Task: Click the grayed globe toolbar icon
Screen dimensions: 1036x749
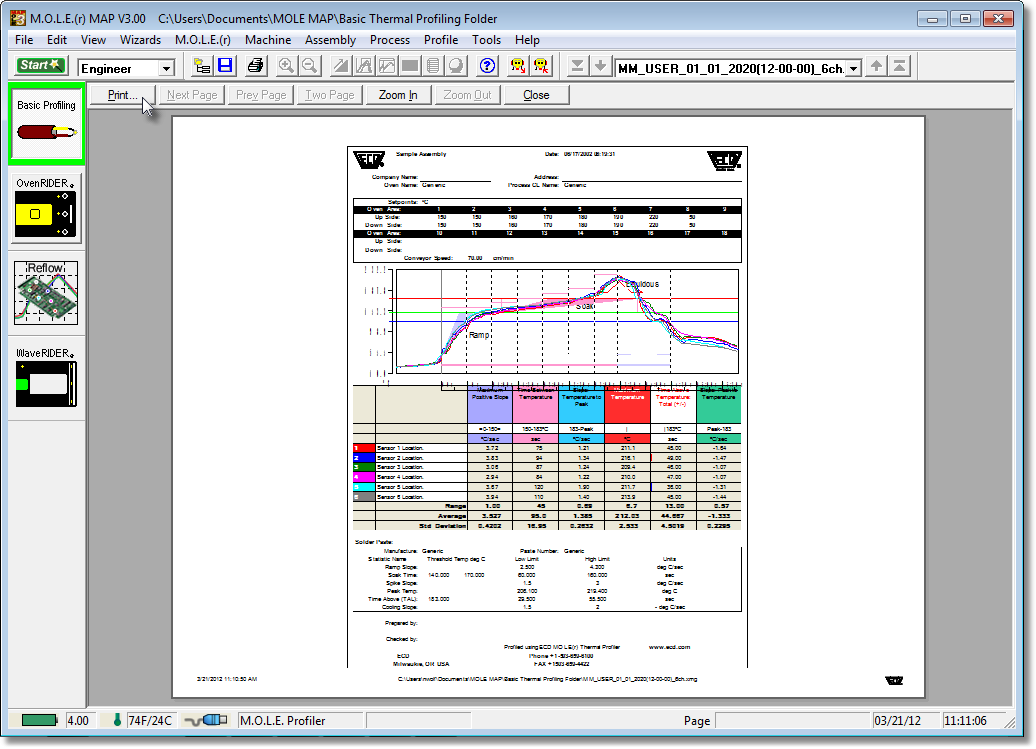Action: [456, 65]
